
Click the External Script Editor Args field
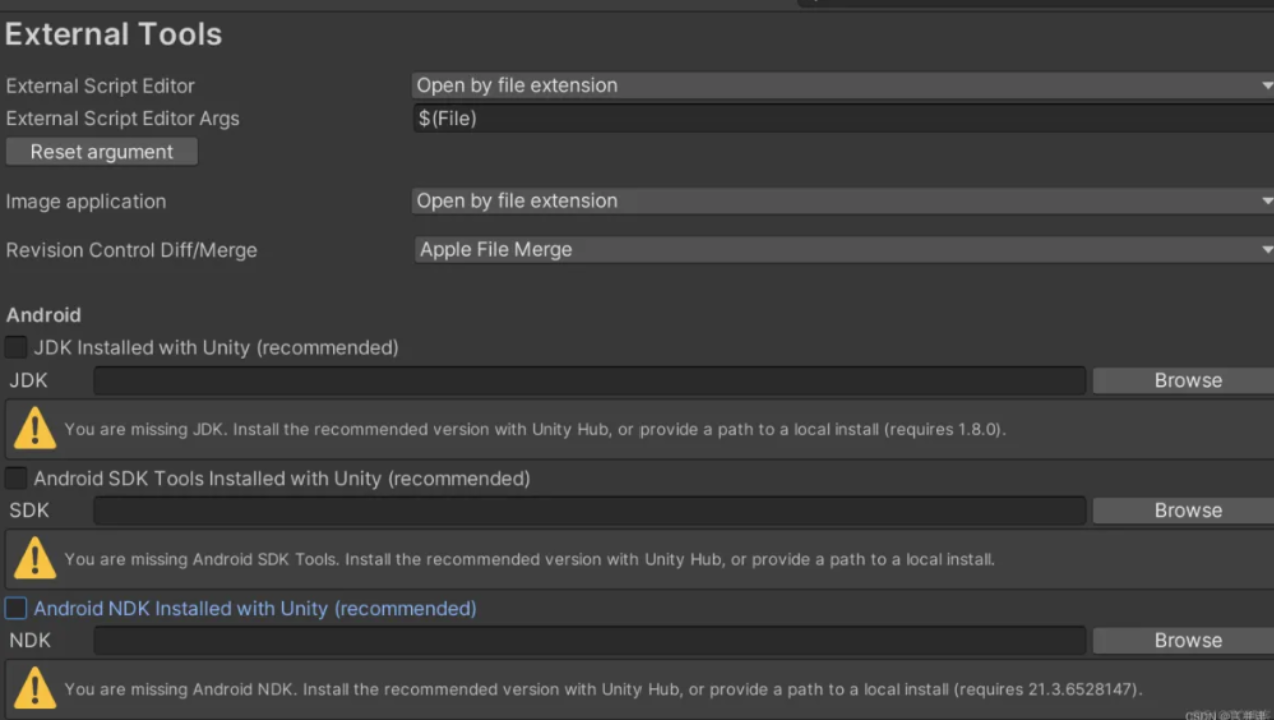pyautogui.click(x=843, y=119)
